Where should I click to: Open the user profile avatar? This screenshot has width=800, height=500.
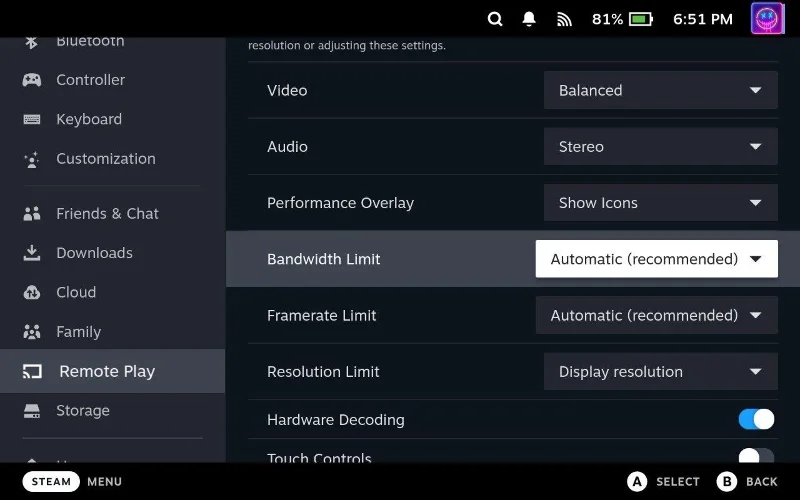[x=768, y=19]
